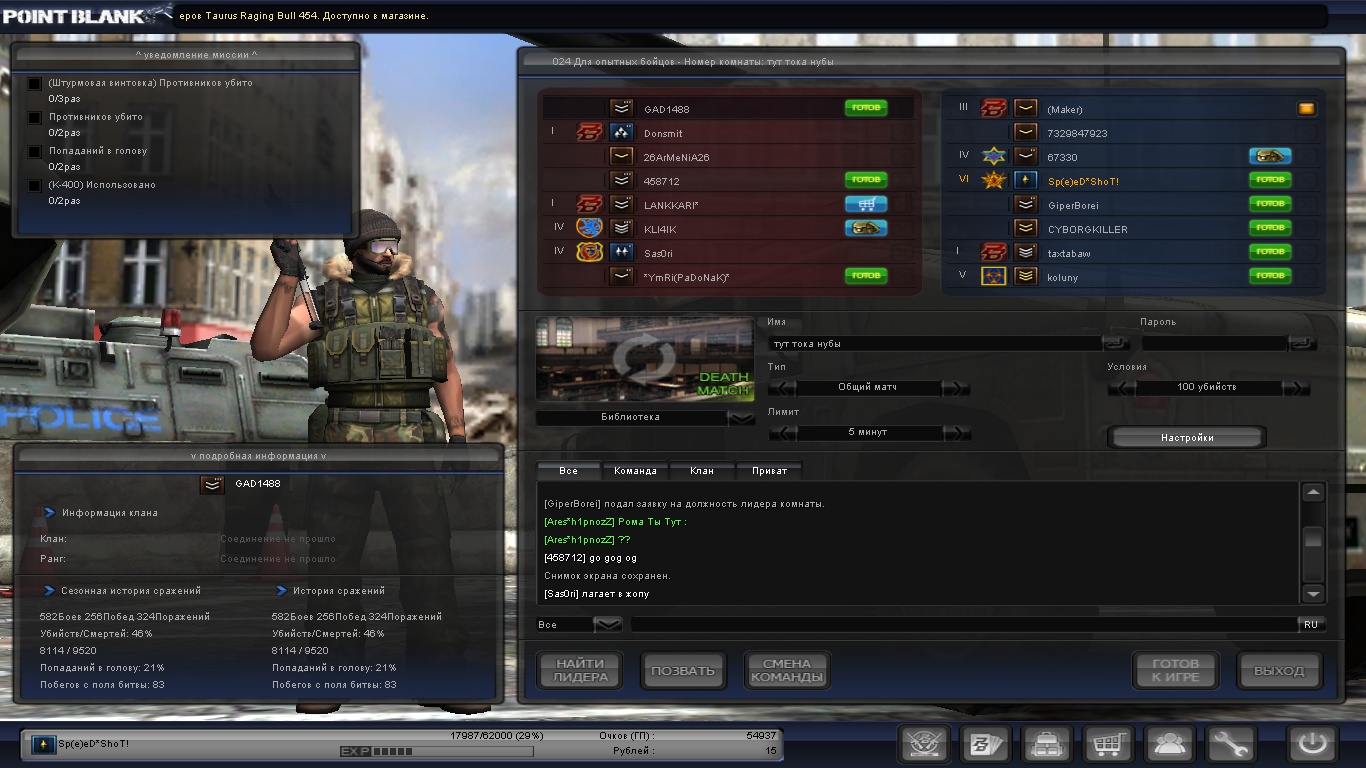Image resolution: width=1366 pixels, height=768 pixels.
Task: Switch to the Клан chat tab
Action: click(x=702, y=470)
